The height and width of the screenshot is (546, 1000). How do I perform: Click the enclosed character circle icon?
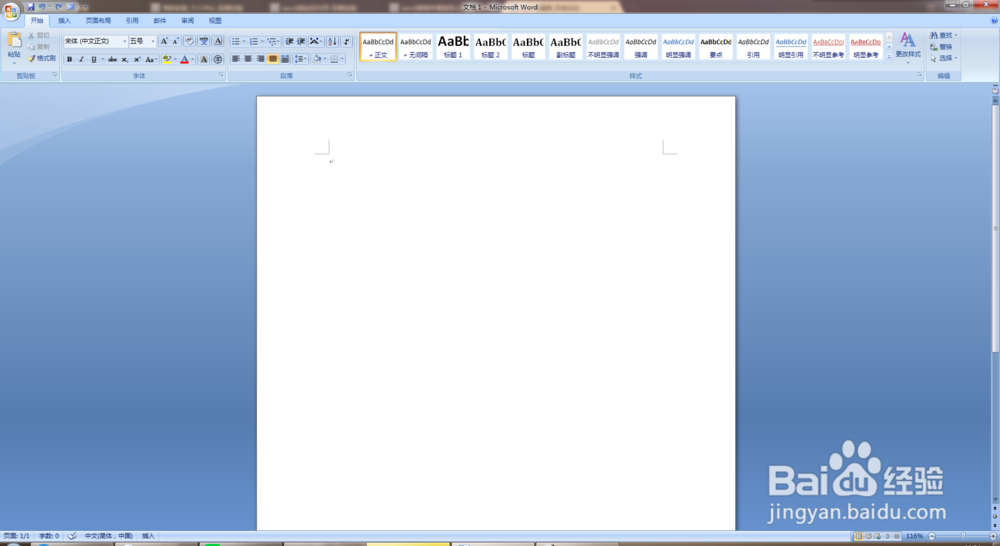coord(217,59)
